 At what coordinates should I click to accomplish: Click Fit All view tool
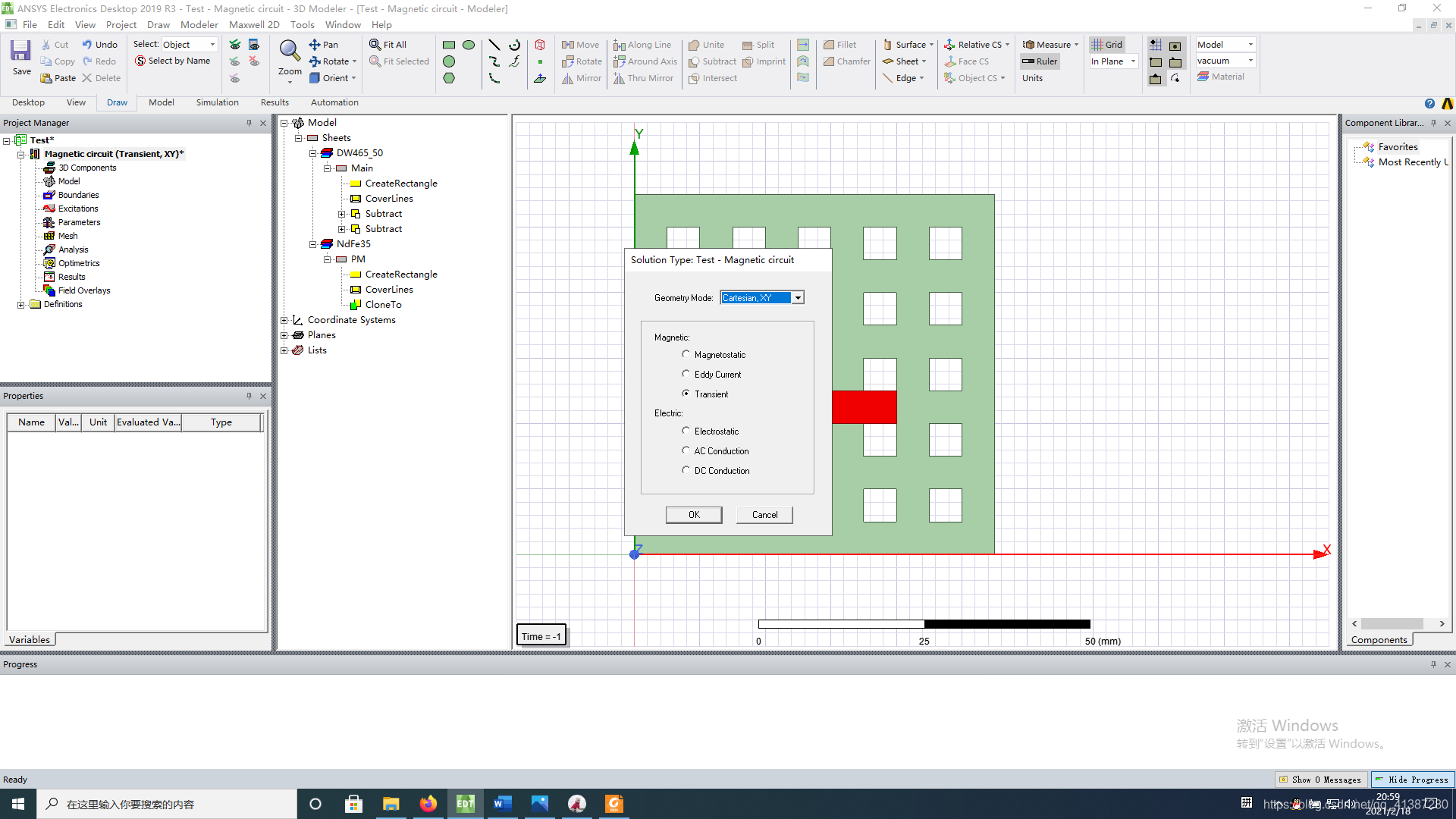(388, 45)
